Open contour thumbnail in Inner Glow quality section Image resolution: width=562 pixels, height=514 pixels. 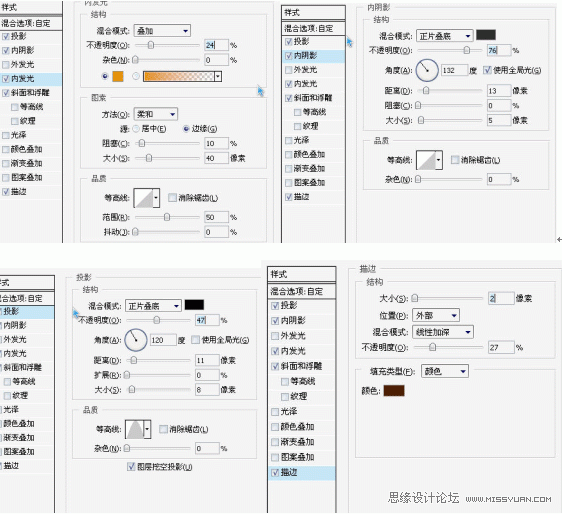(x=143, y=198)
